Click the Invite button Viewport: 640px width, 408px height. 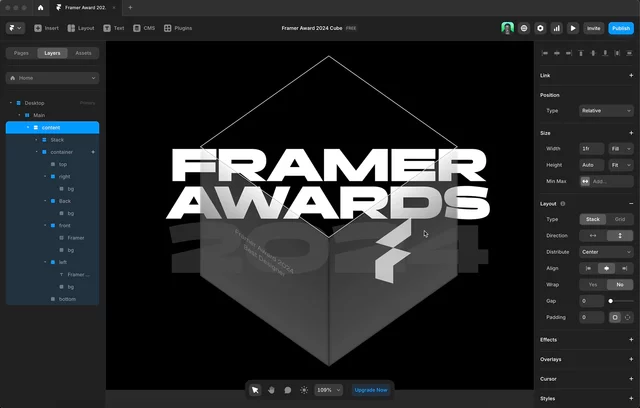click(593, 28)
